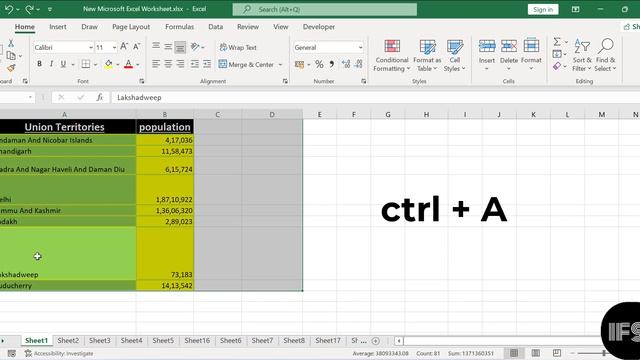Open Cell Styles gallery
This screenshot has width=640, height=360.
click(x=454, y=56)
